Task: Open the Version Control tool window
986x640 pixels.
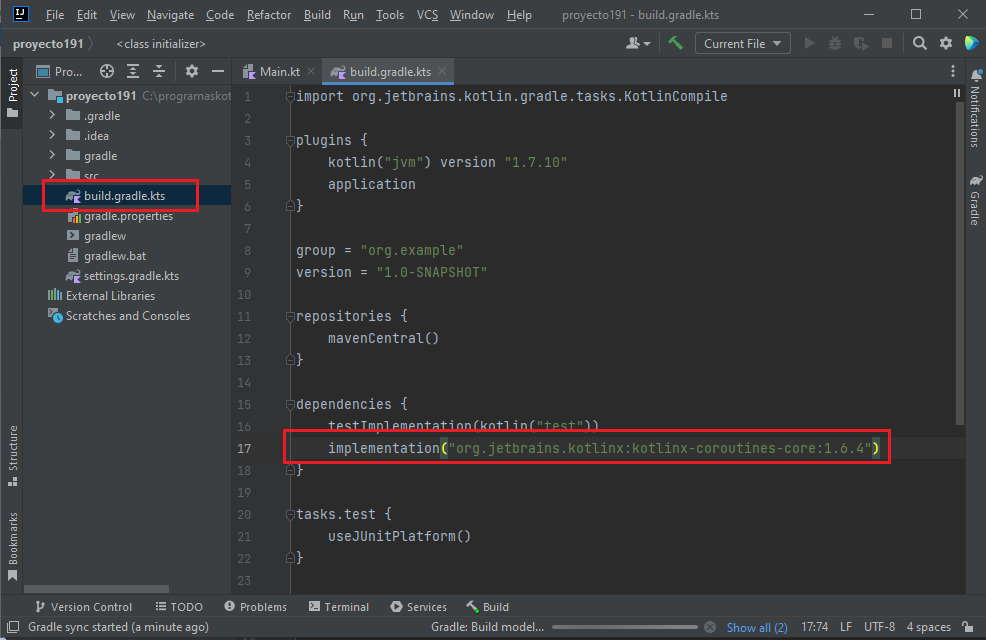Action: tap(84, 607)
